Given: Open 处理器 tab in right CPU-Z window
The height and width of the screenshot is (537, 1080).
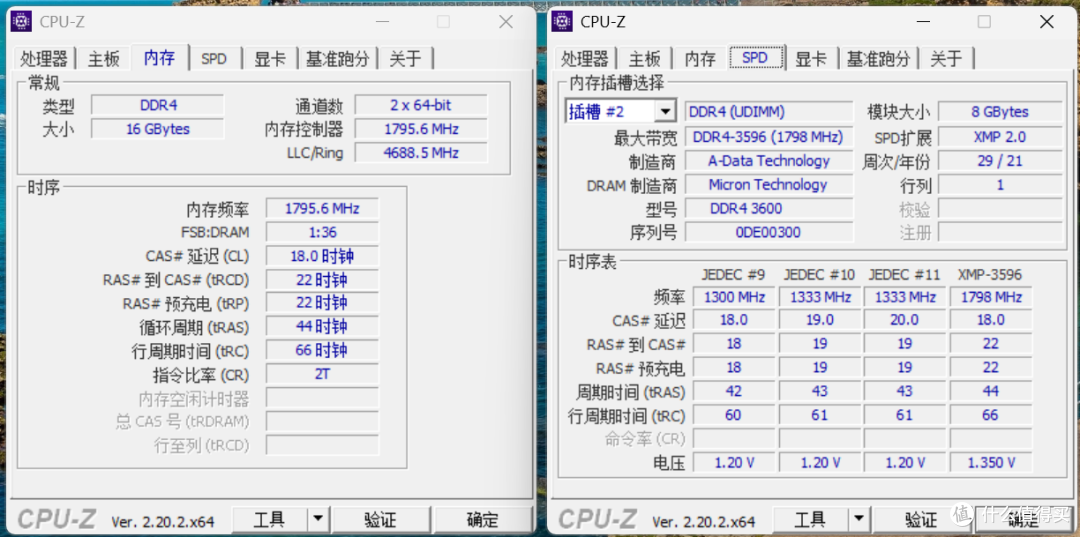Looking at the screenshot, I should click(x=585, y=59).
